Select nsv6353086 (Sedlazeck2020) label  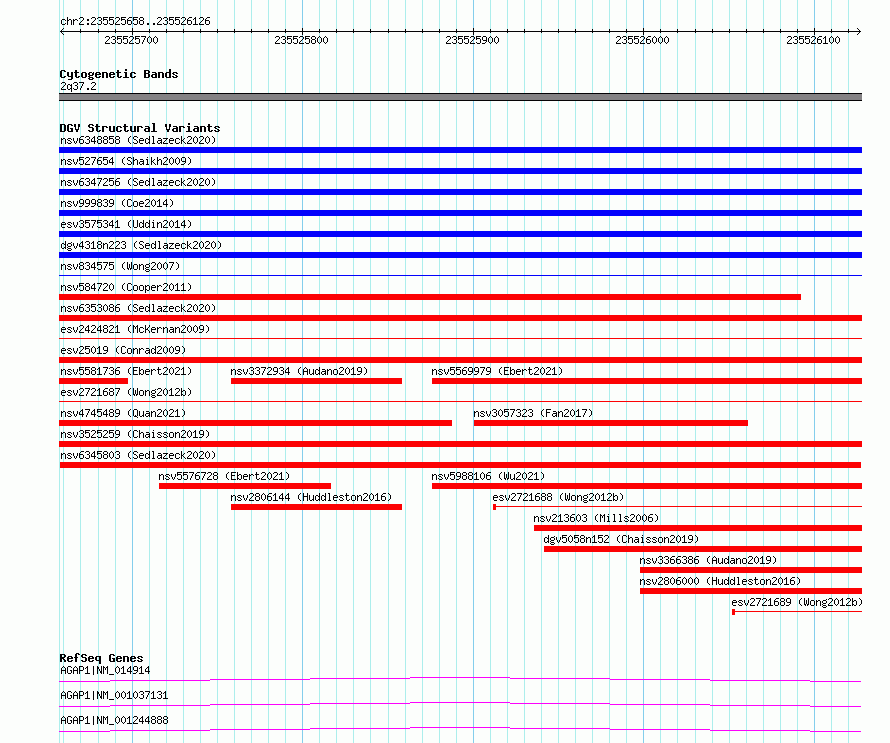tap(138, 308)
